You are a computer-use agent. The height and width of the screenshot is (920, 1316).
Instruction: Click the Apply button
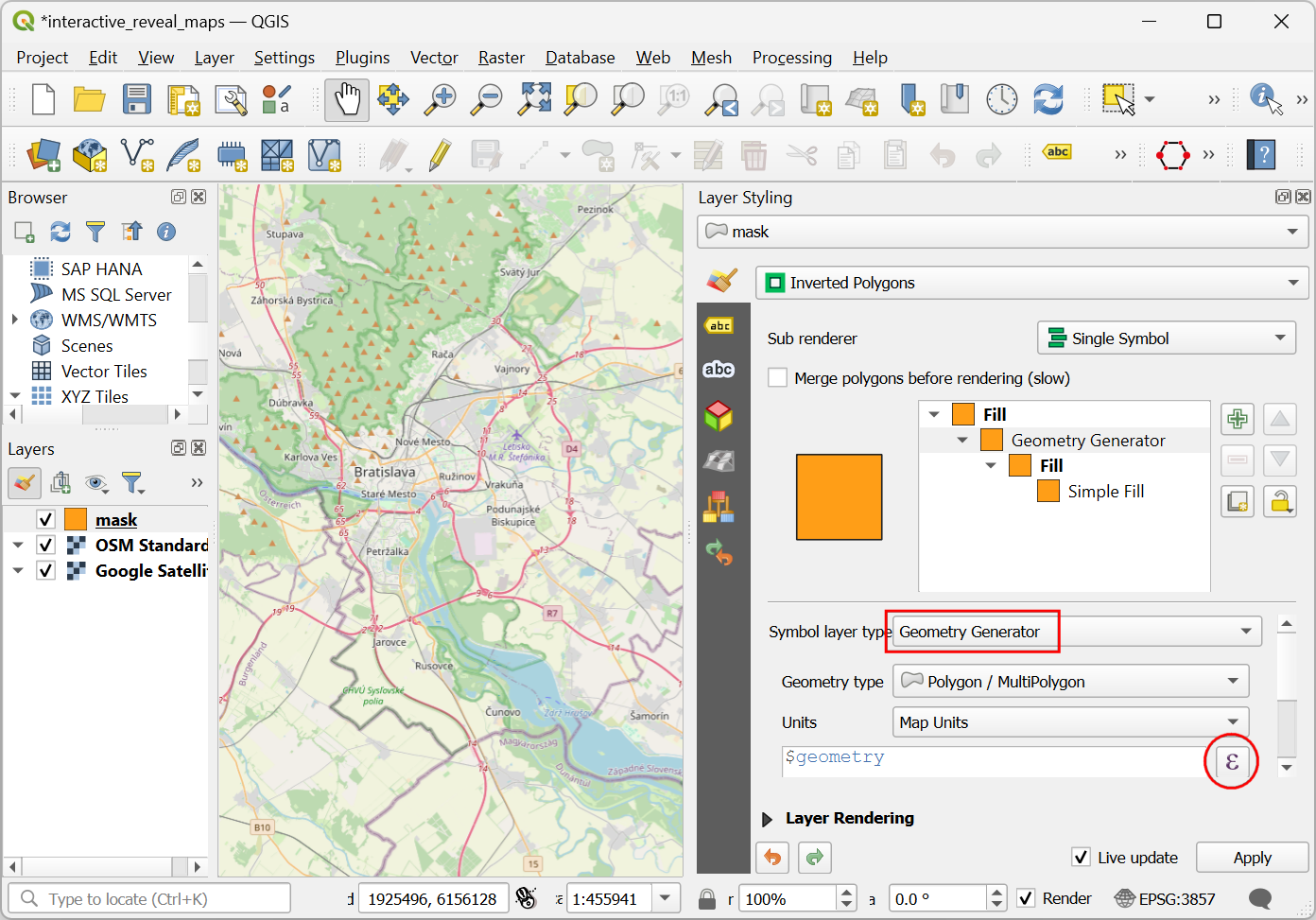click(1252, 858)
